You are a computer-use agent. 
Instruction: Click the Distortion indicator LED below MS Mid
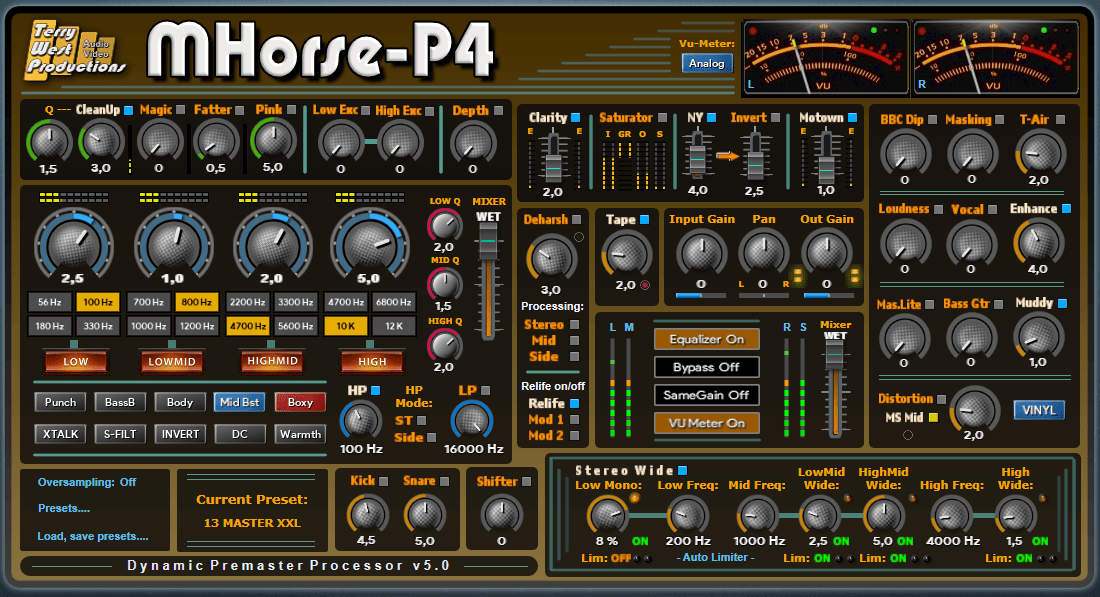[908, 435]
